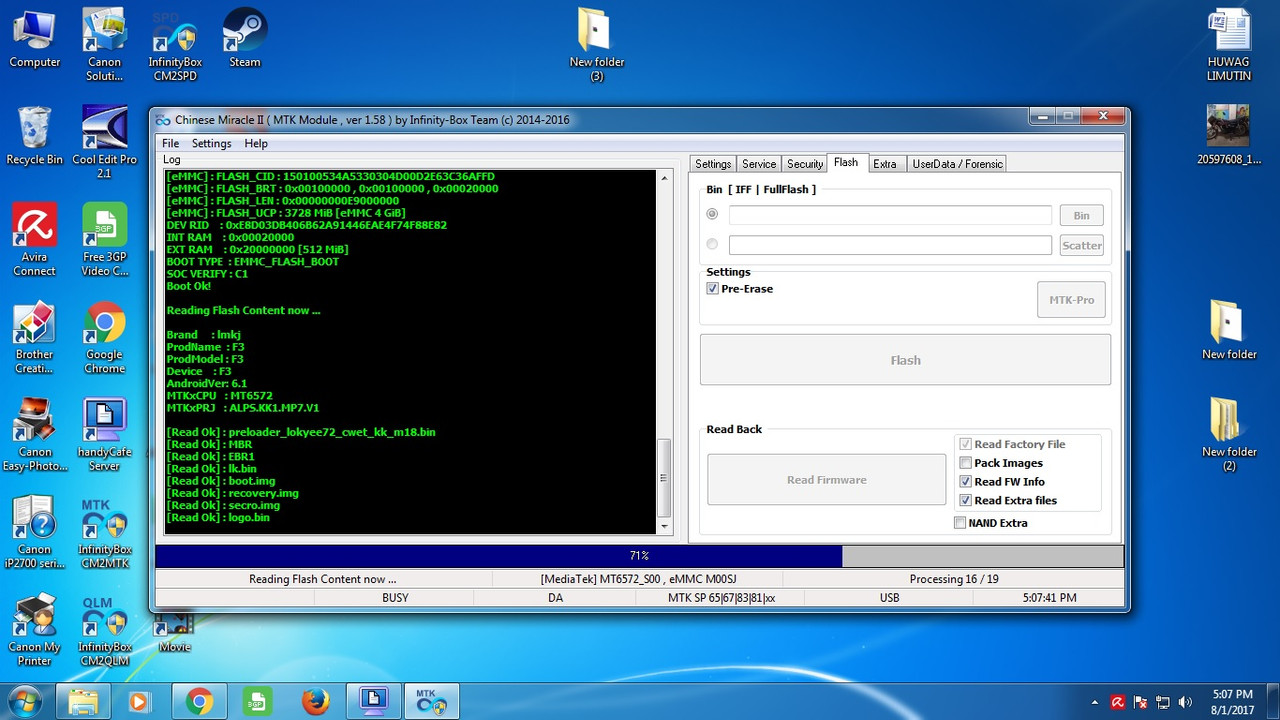1280x720 pixels.
Task: Select the Scatter file radio button
Action: tap(712, 244)
